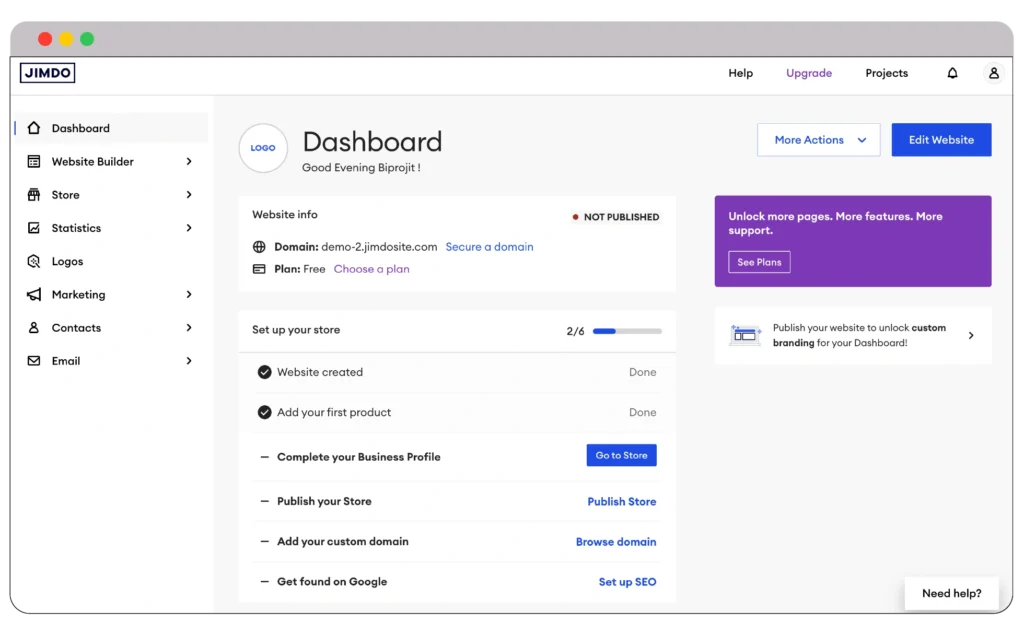Open the user account profile icon
Viewport: 1024px width, 635px height.
(x=993, y=72)
